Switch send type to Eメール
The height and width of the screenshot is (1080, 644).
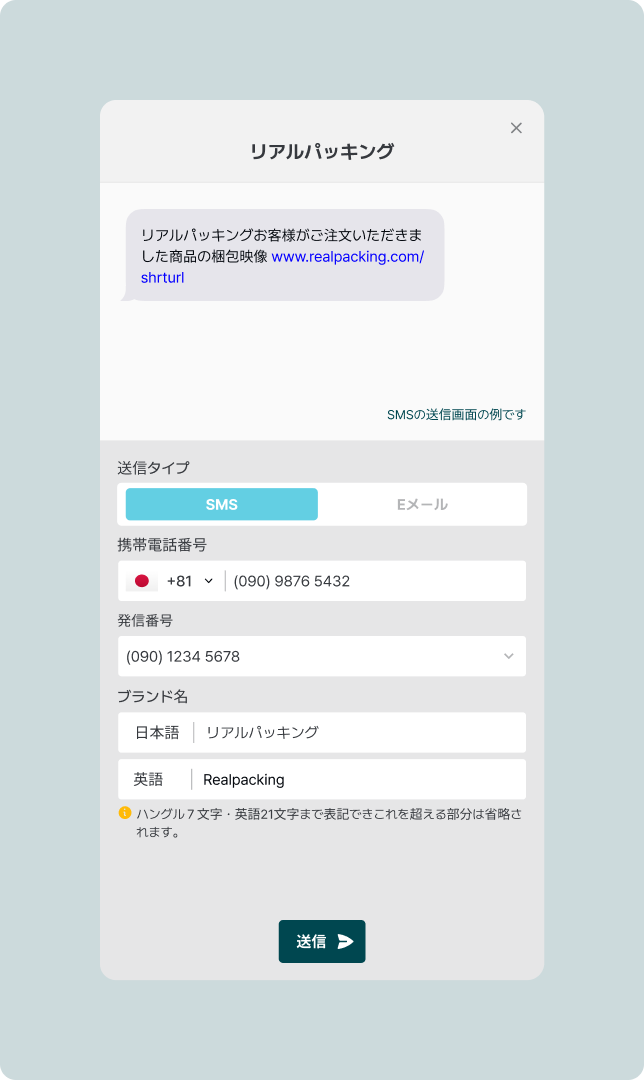click(x=422, y=504)
